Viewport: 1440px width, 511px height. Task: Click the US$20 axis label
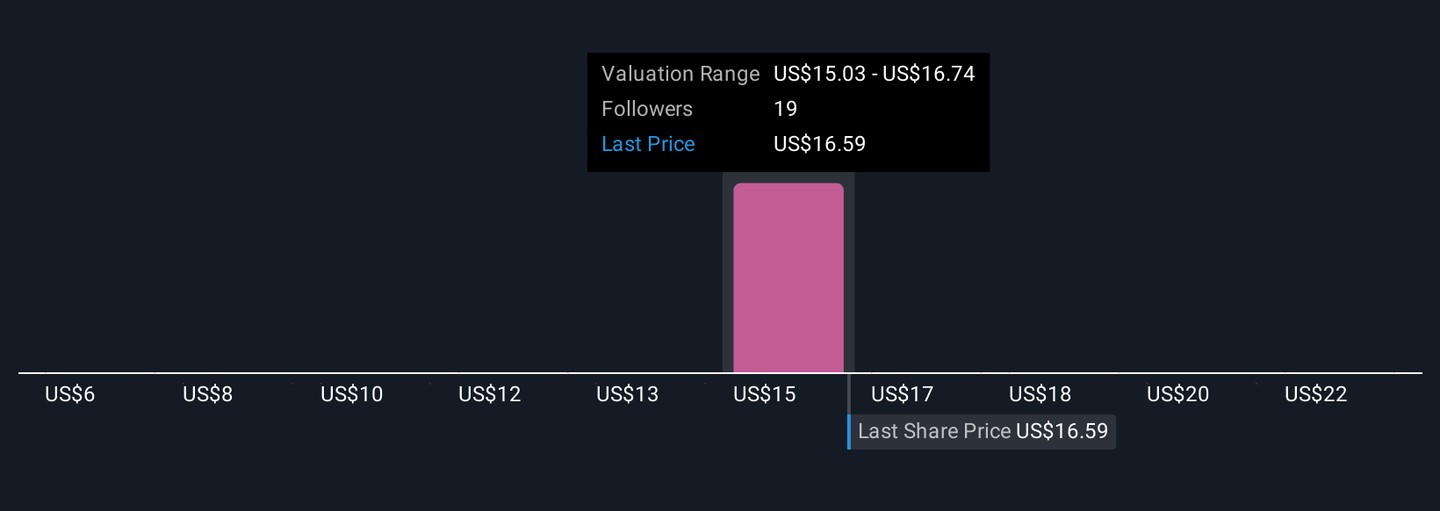1178,395
